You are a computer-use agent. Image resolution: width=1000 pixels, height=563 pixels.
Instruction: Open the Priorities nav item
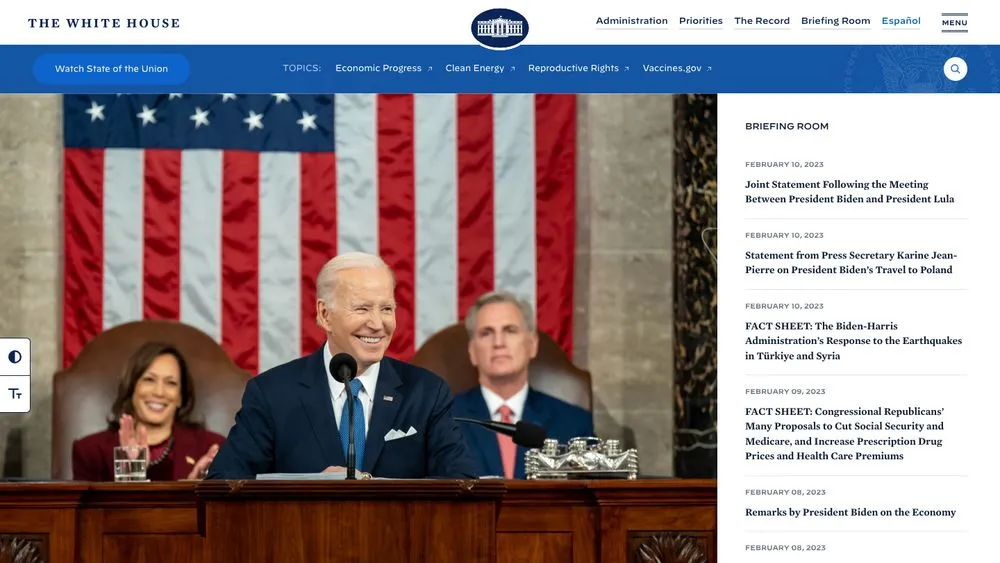700,21
